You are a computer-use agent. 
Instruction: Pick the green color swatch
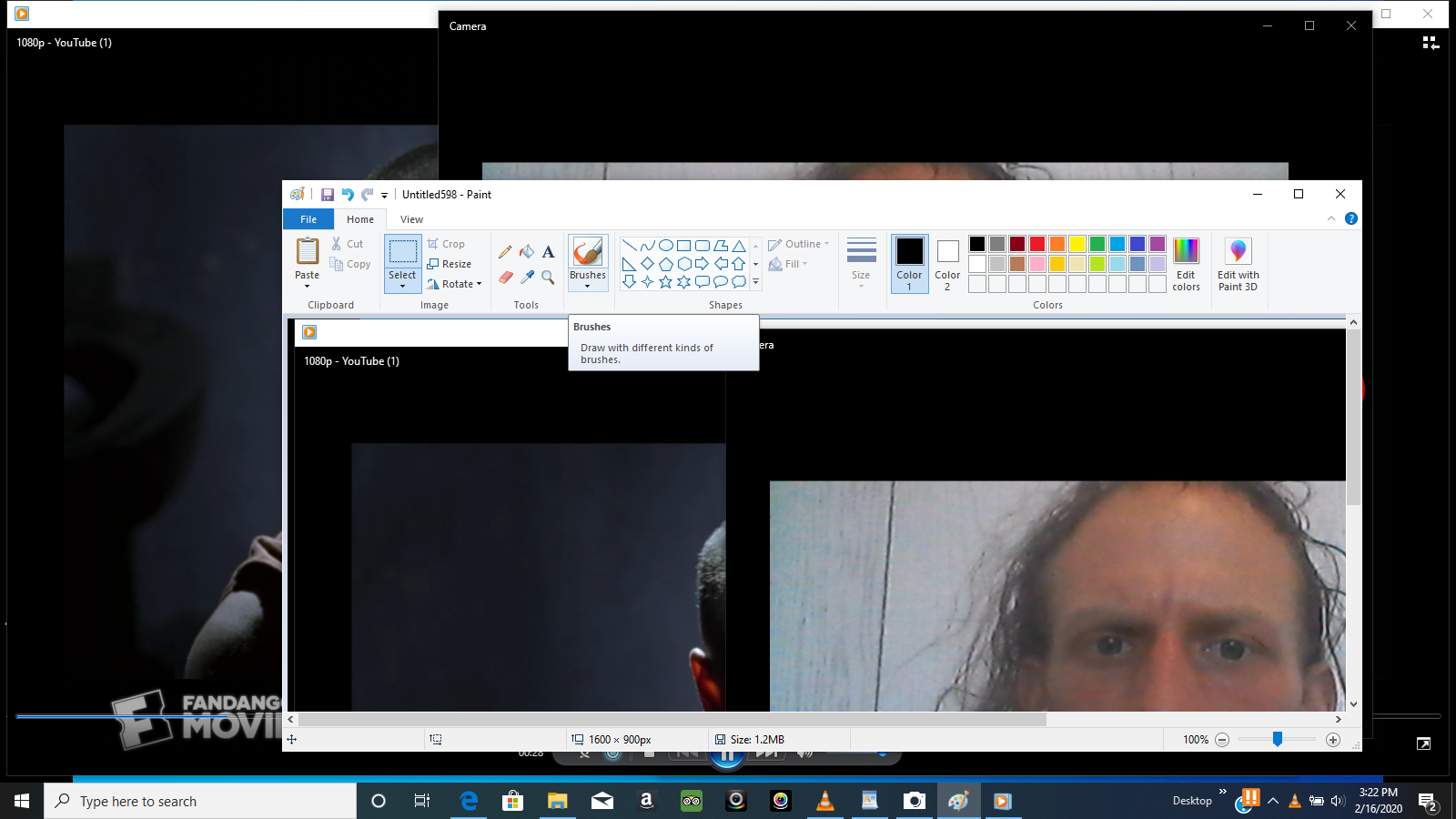tap(1097, 244)
